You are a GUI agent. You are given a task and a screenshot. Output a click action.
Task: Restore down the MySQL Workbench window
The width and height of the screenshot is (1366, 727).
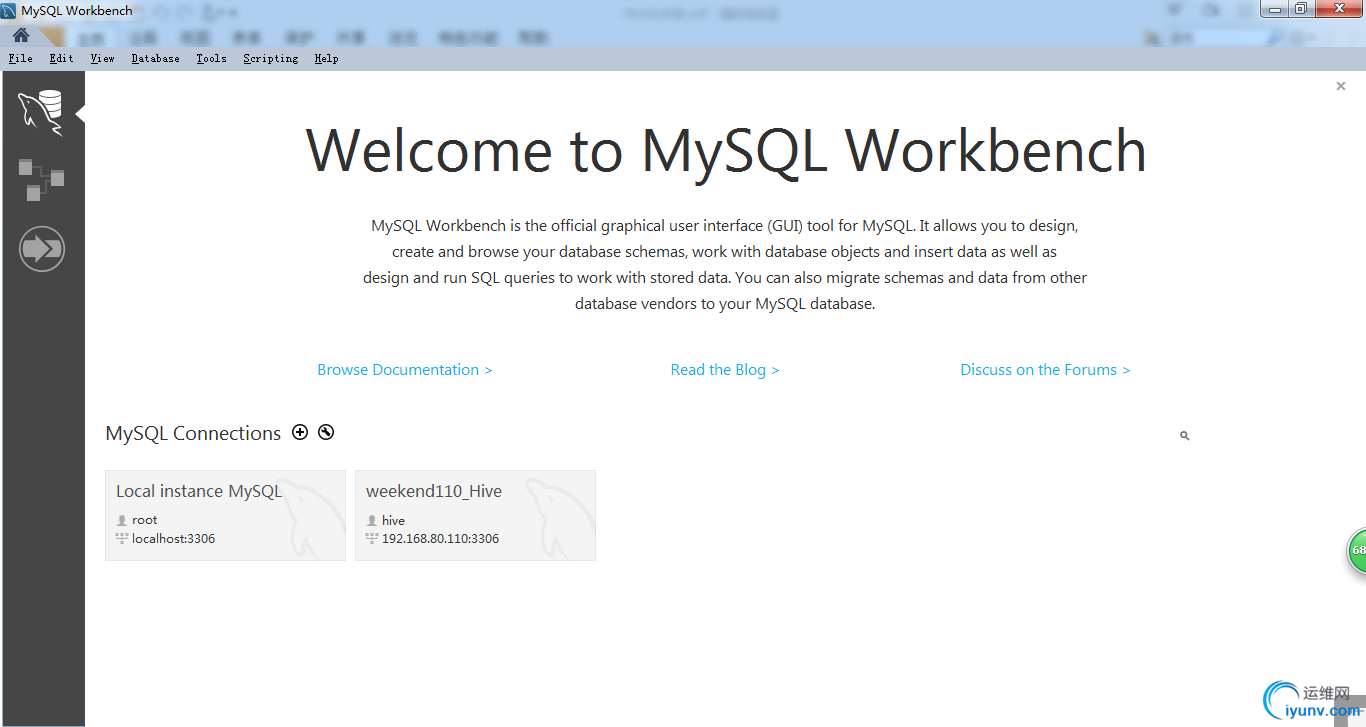(x=1301, y=9)
